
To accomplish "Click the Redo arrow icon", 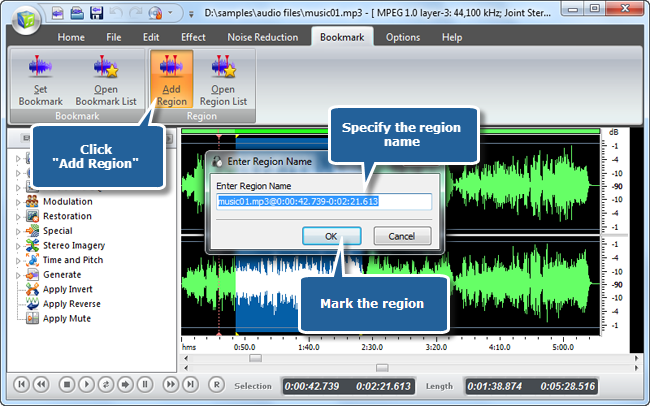I will [x=136, y=13].
